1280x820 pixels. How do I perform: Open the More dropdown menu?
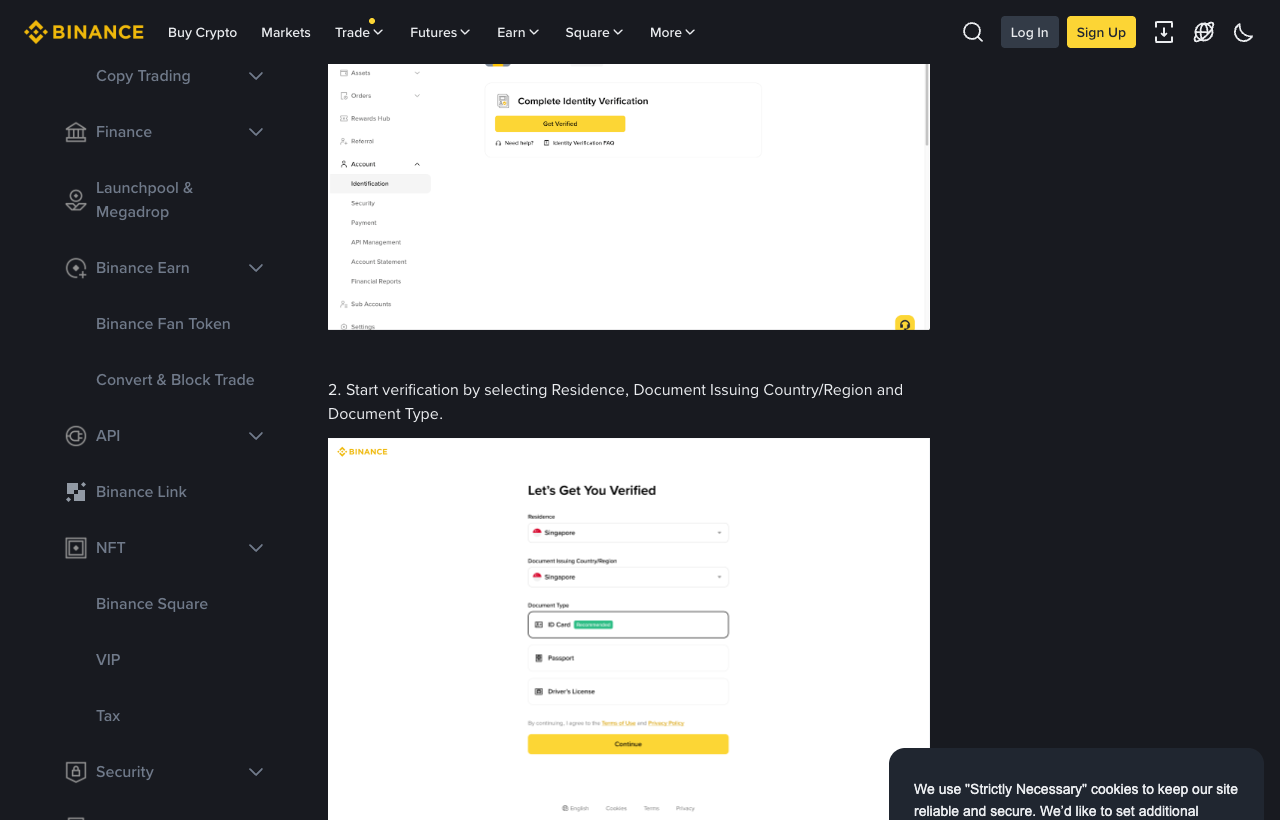[672, 32]
